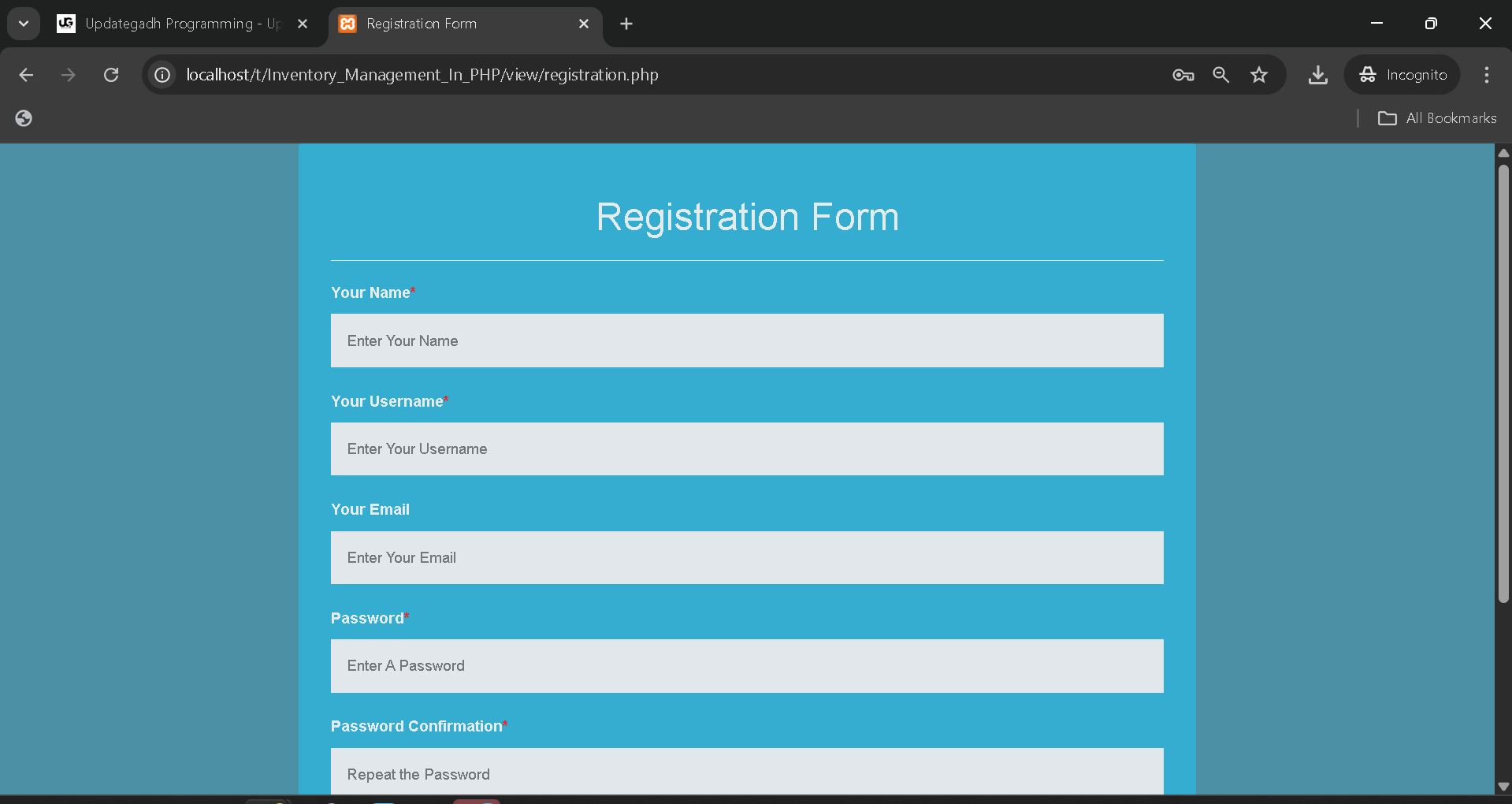Switch to Updategadh Programming tab

pyautogui.click(x=173, y=24)
